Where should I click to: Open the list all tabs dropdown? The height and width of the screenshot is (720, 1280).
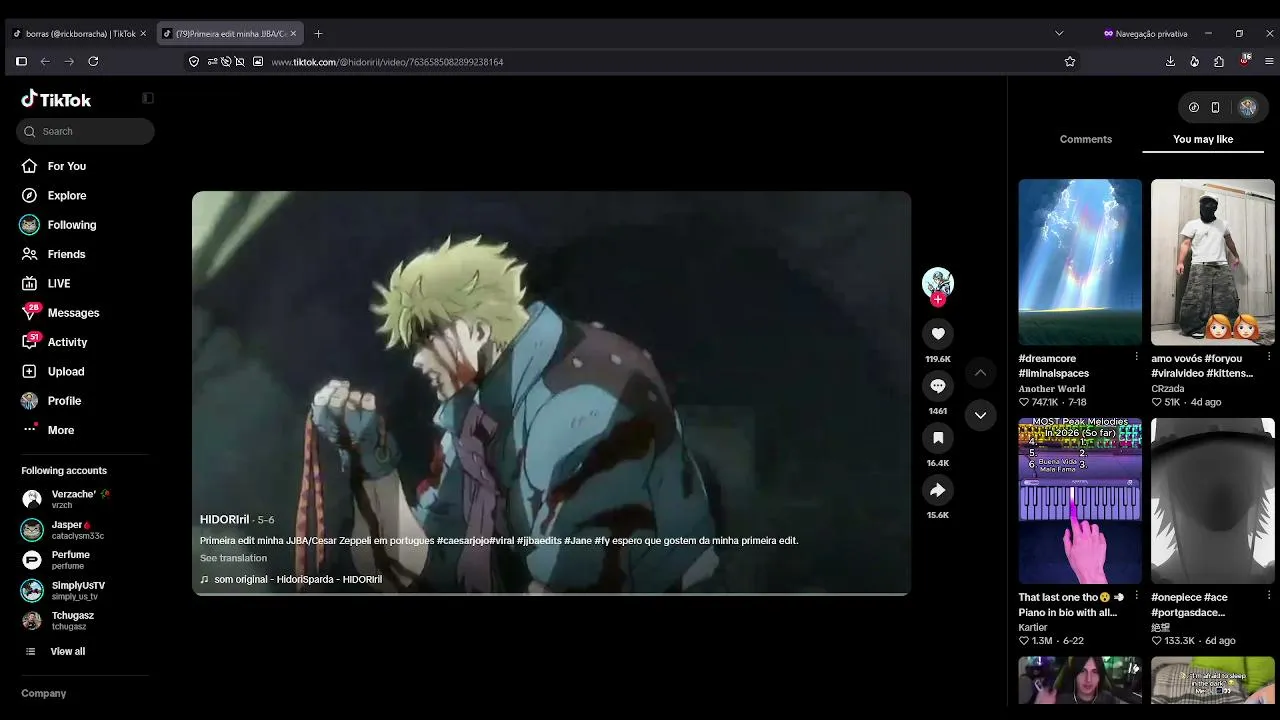(1059, 33)
